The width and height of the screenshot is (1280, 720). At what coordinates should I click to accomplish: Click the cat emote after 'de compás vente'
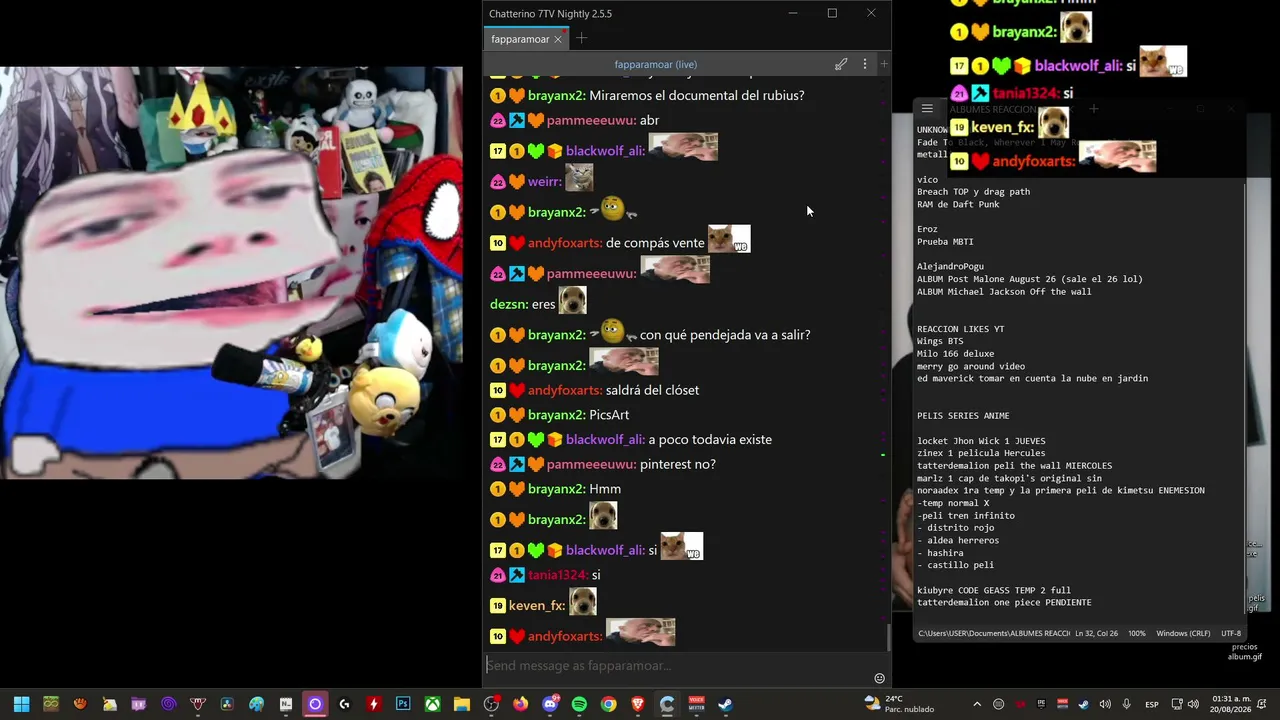pyautogui.click(x=729, y=240)
